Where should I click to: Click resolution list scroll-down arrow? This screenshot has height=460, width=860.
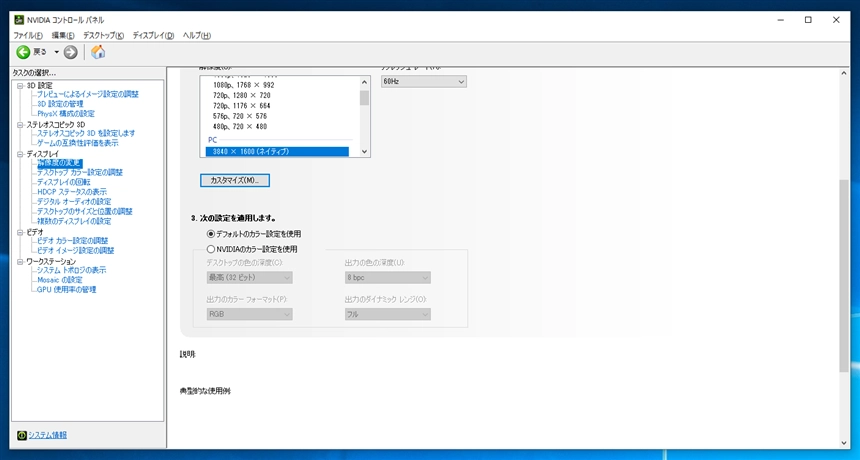point(365,152)
